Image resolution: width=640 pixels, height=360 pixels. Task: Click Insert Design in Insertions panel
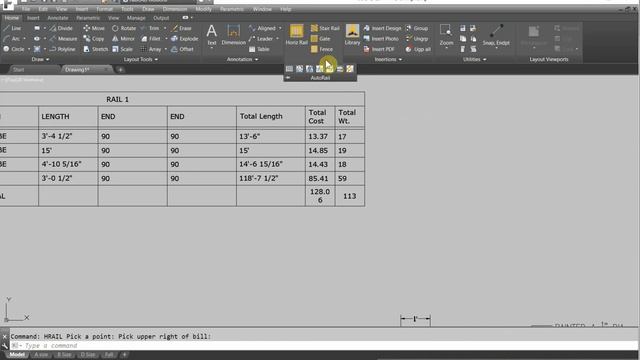[382, 28]
